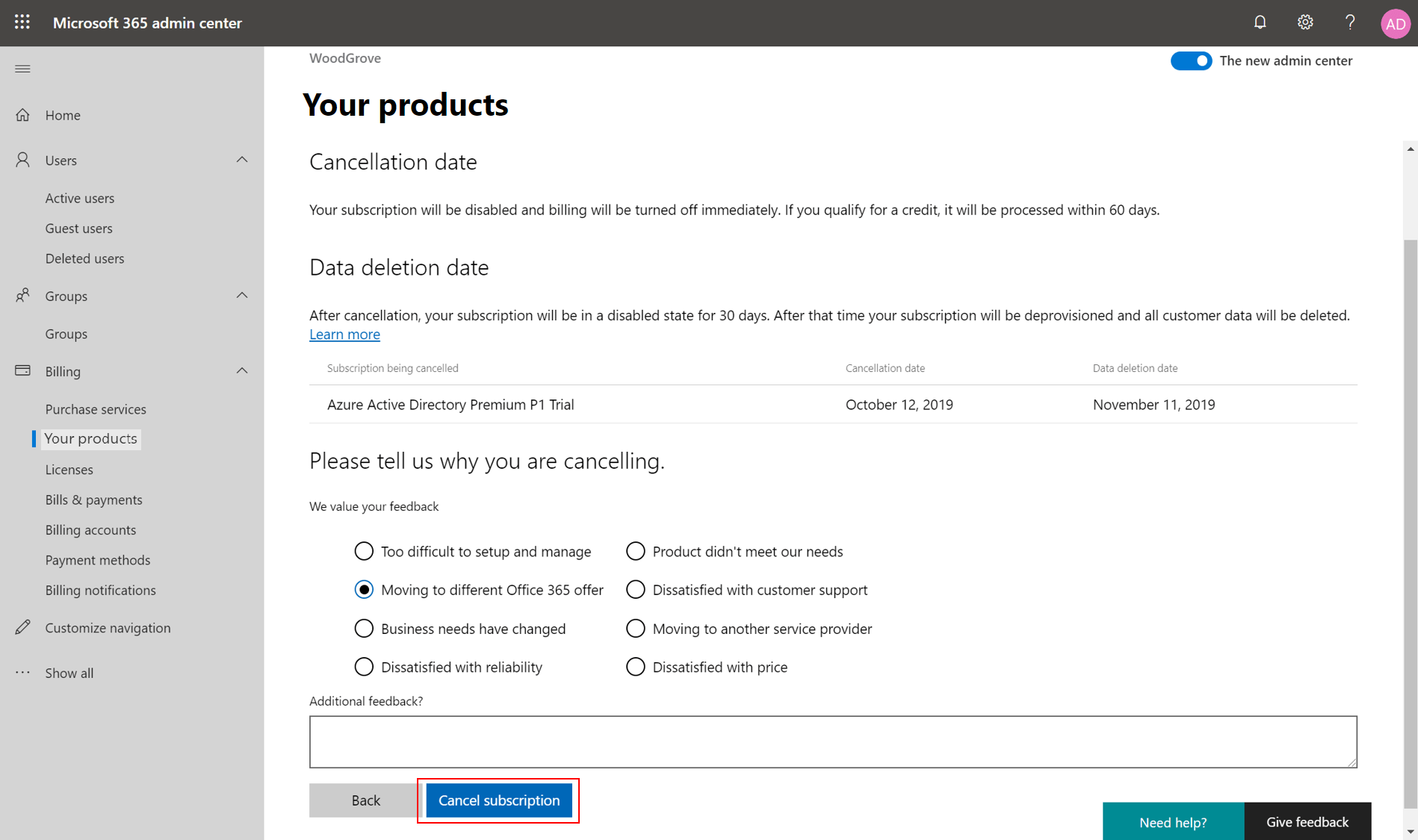Select the Home icon in the sidebar

(x=24, y=114)
